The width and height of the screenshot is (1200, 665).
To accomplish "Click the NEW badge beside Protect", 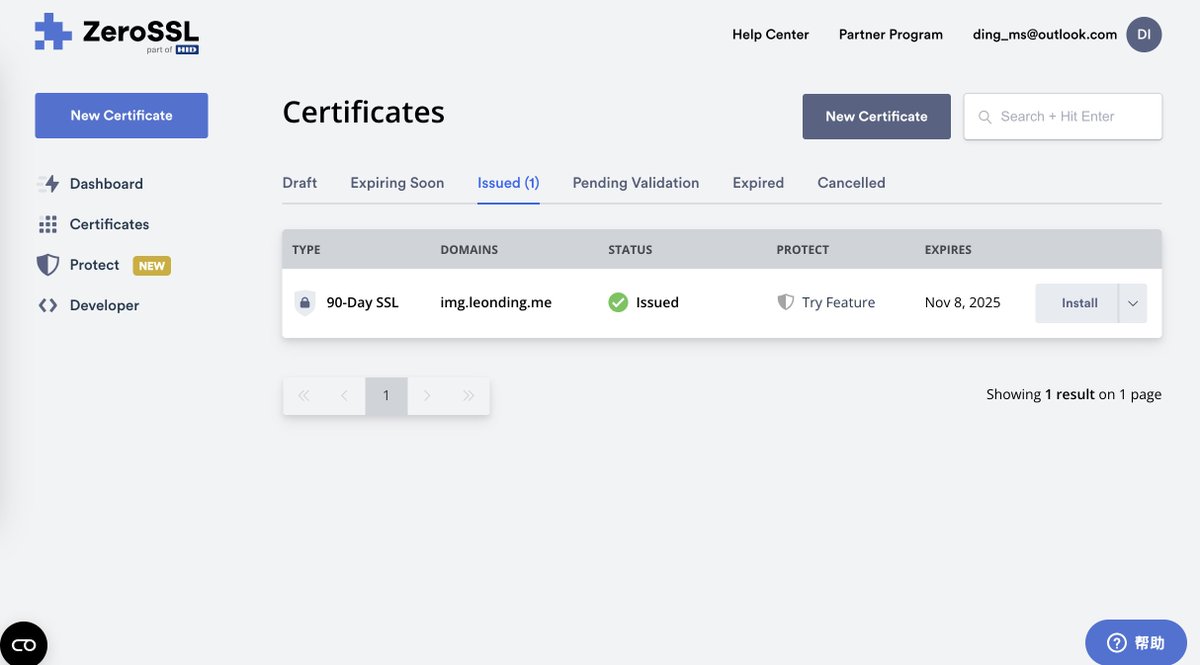I will tap(152, 266).
